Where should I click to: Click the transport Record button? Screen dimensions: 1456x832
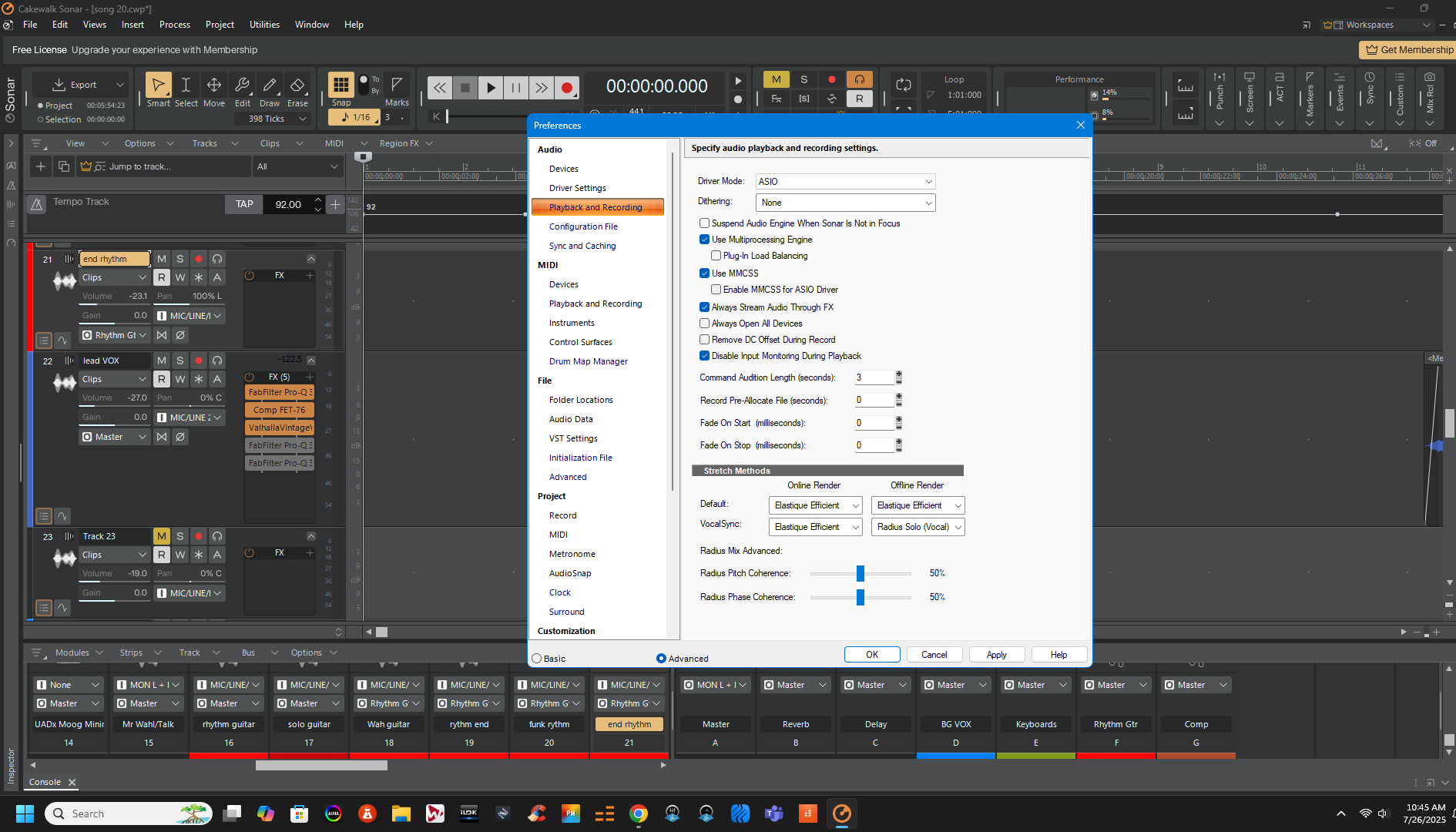pos(567,88)
